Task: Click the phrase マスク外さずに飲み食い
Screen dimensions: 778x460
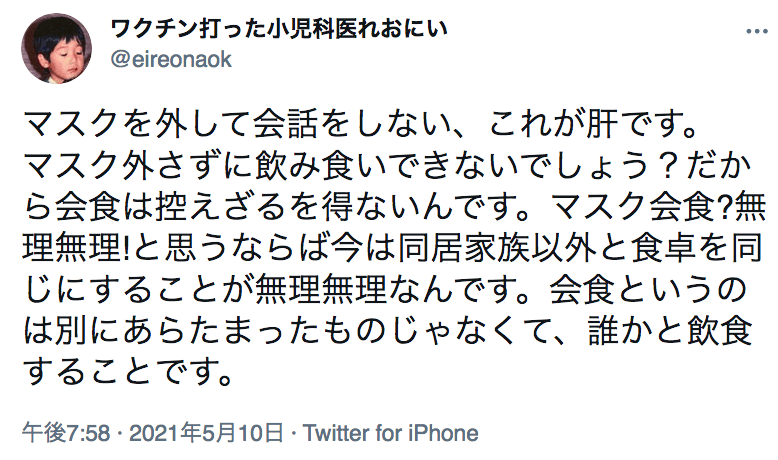Action: (x=204, y=166)
